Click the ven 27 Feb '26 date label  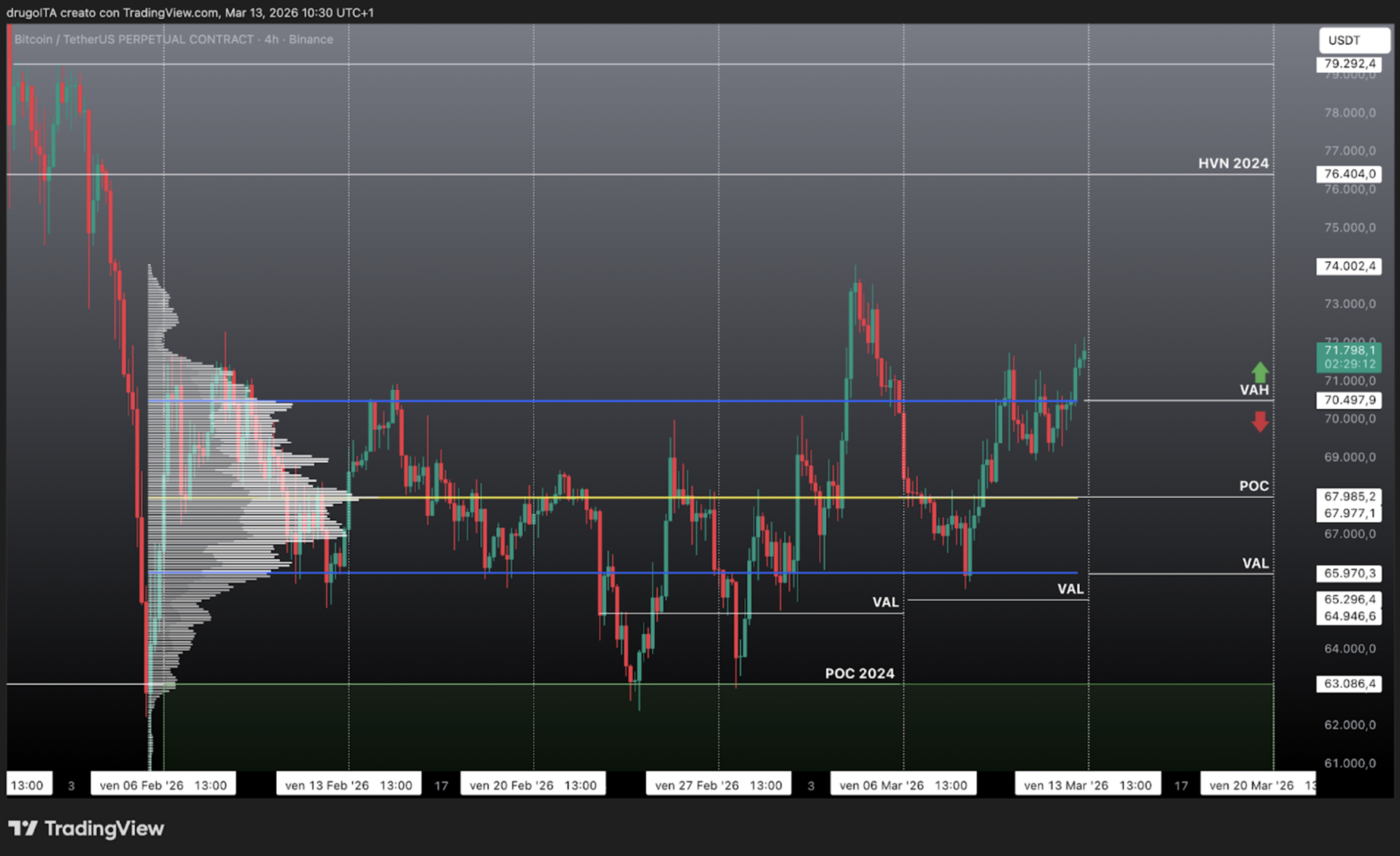coord(718,785)
